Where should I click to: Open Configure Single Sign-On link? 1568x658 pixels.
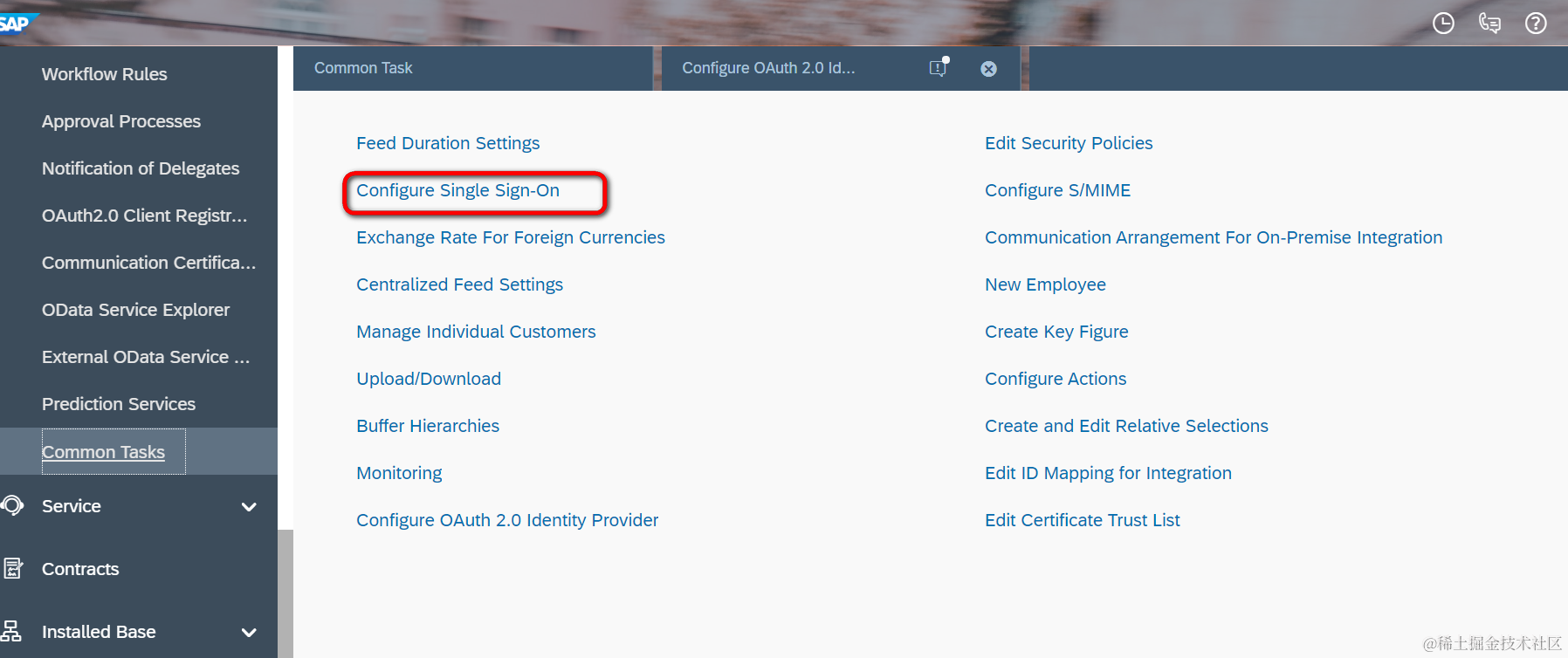457,190
